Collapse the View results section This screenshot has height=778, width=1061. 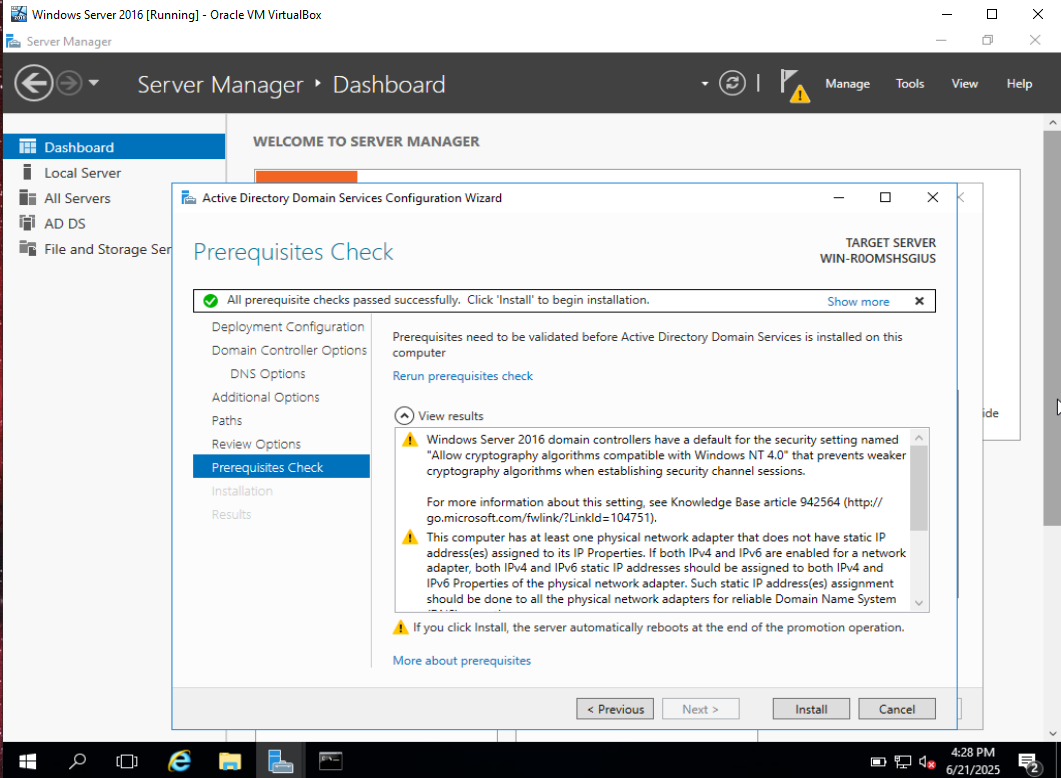[404, 415]
